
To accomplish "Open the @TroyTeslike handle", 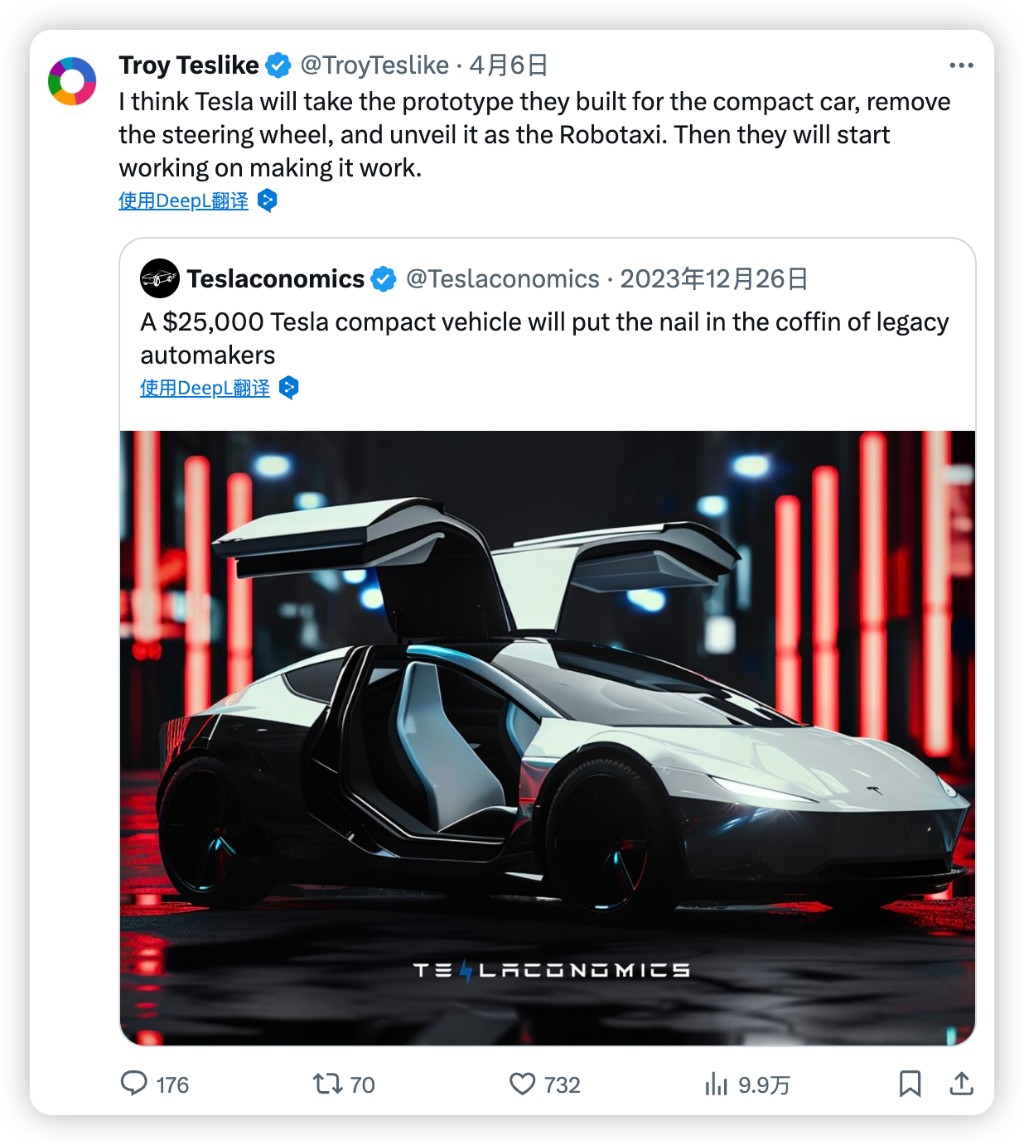I will (x=374, y=66).
